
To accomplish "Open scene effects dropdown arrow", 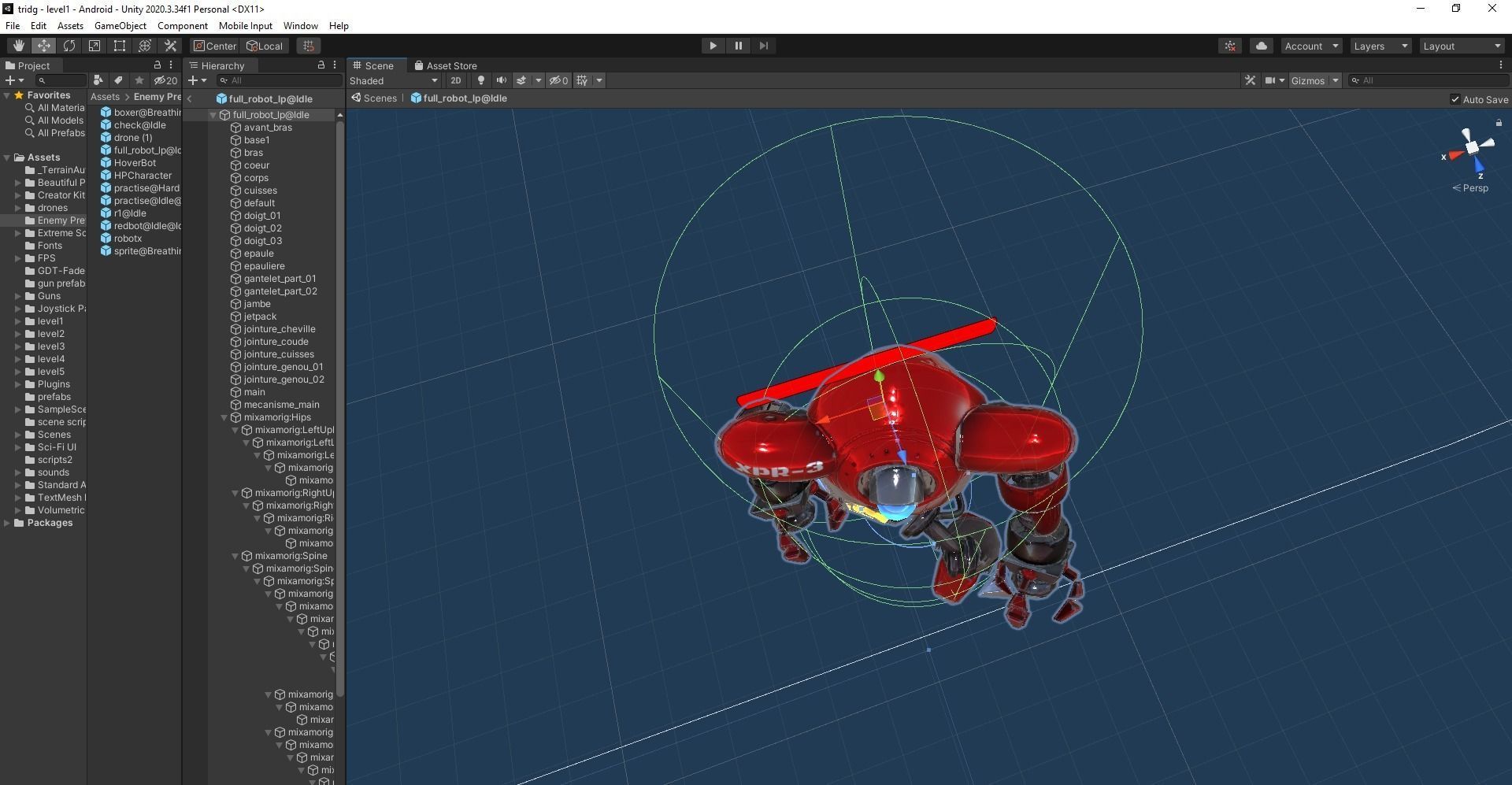I will click(x=538, y=80).
